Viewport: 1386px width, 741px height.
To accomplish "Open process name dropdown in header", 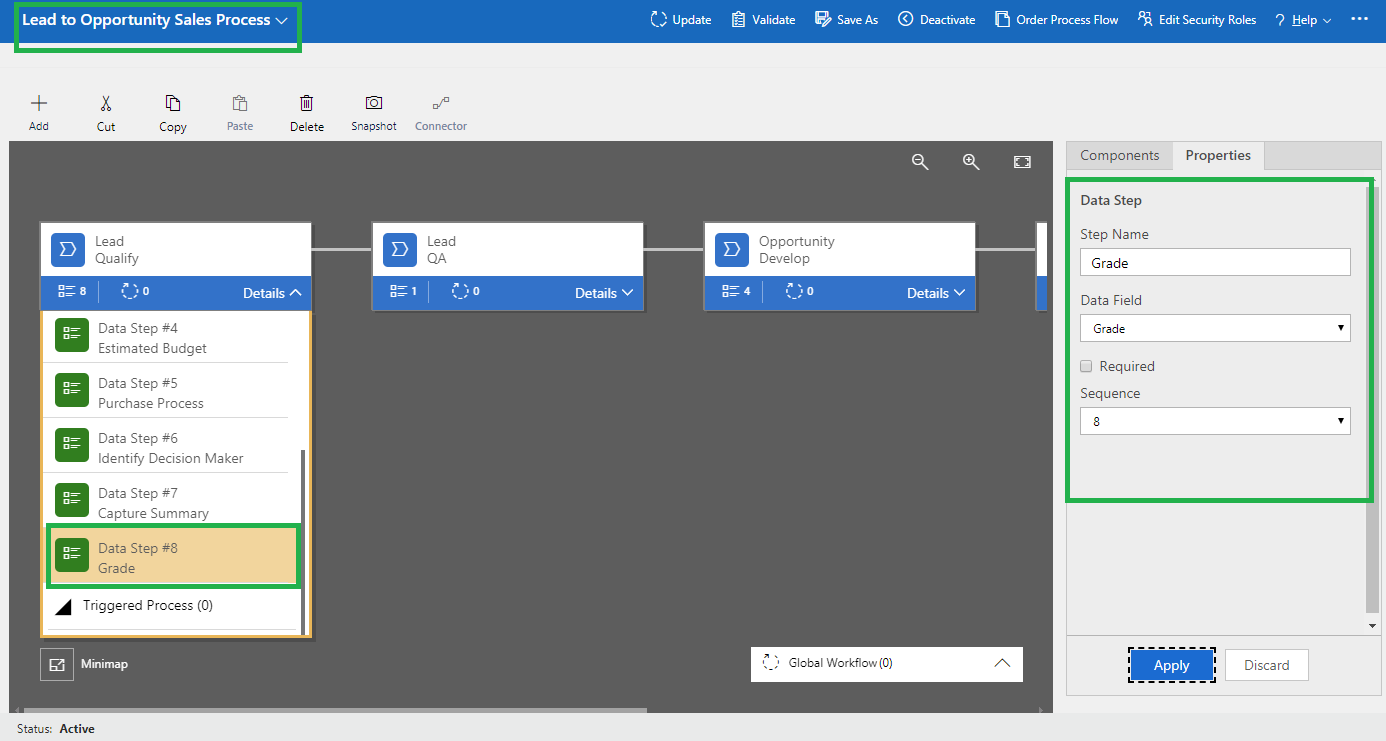I will point(282,20).
